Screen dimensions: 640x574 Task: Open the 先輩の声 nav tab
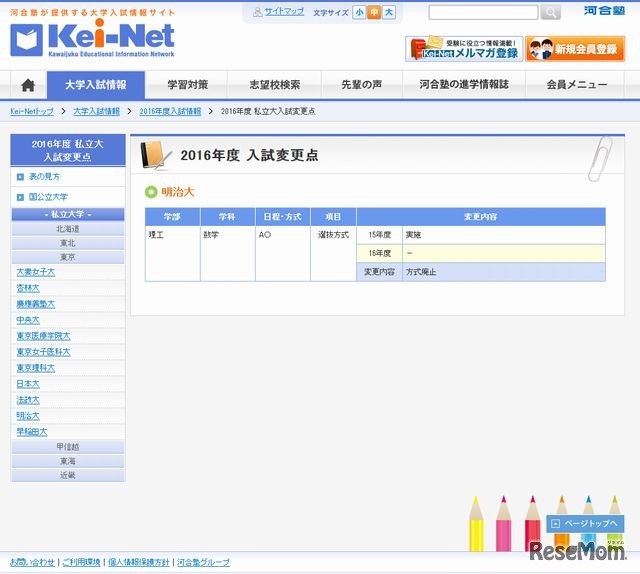click(x=362, y=85)
